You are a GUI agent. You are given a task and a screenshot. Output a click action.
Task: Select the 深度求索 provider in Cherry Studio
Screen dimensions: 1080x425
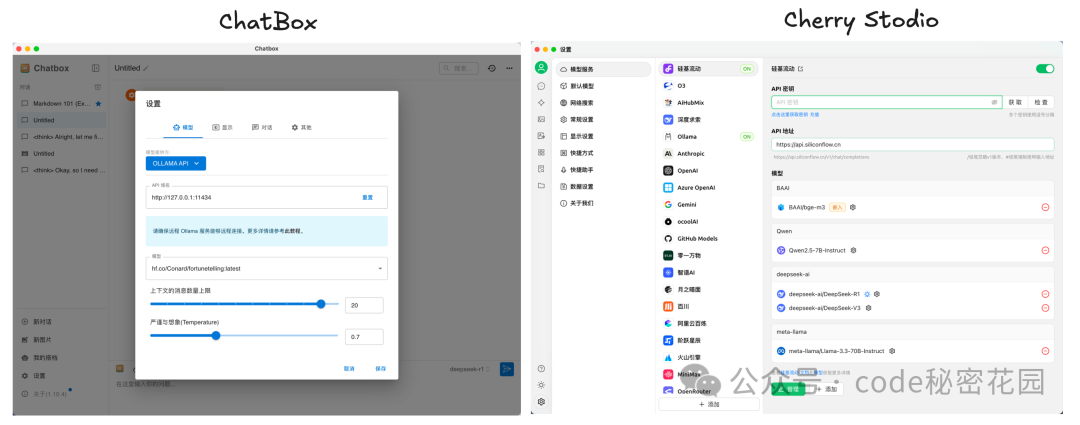pos(709,119)
